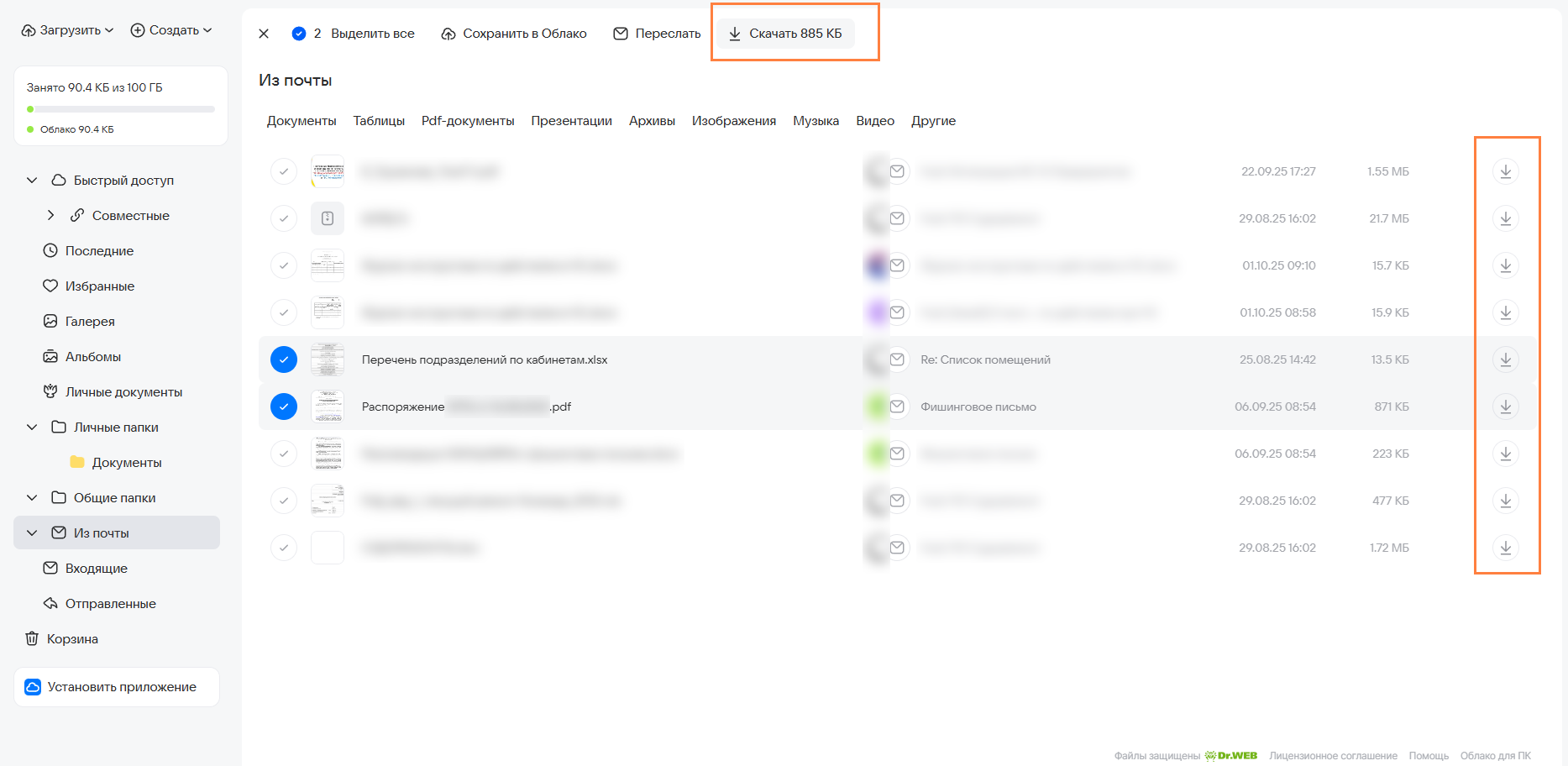
Task: Expand the Совместные tree item
Action: pyautogui.click(x=51, y=216)
